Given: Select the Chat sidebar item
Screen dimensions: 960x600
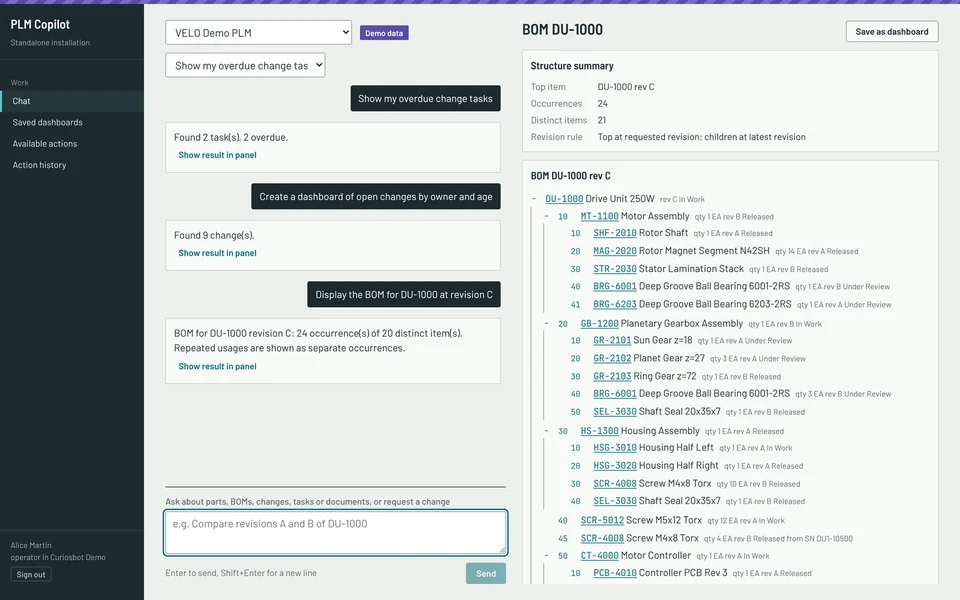Looking at the screenshot, I should (21, 101).
